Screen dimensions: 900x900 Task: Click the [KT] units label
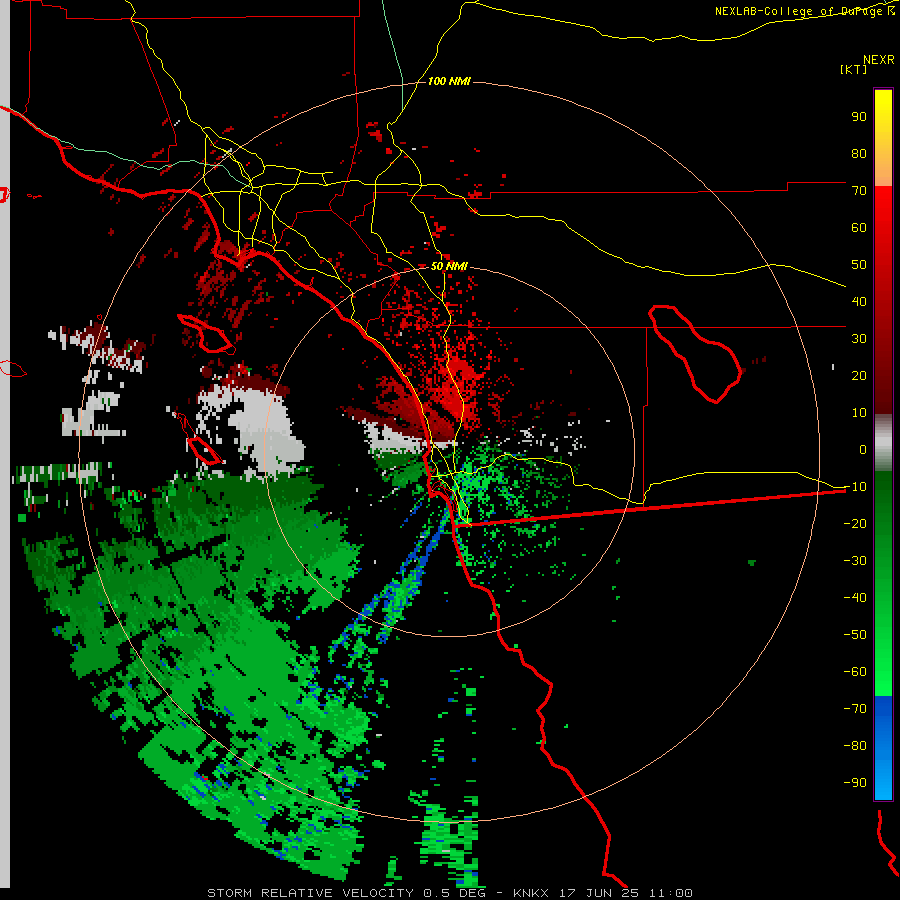[x=854, y=69]
